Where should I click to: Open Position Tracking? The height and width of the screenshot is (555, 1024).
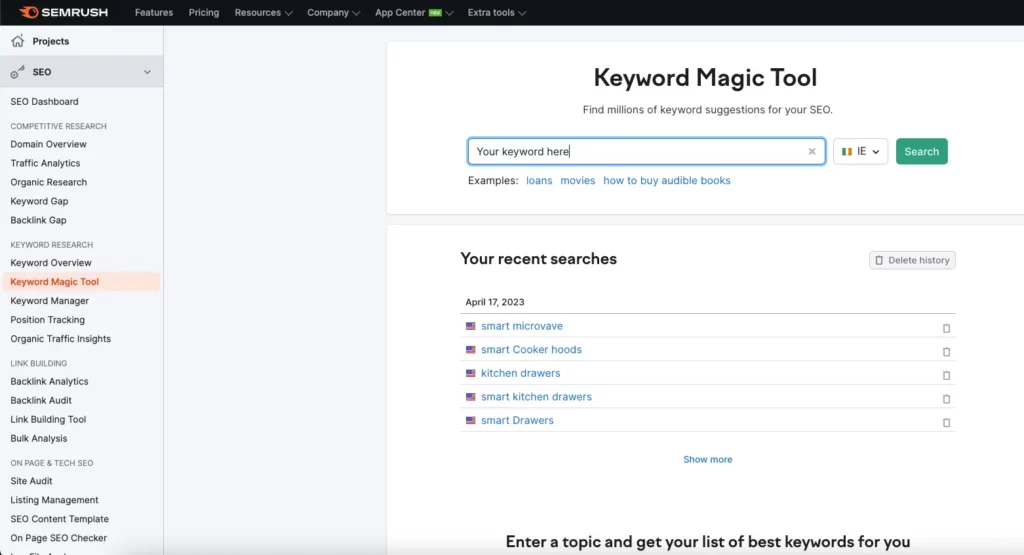pos(48,319)
